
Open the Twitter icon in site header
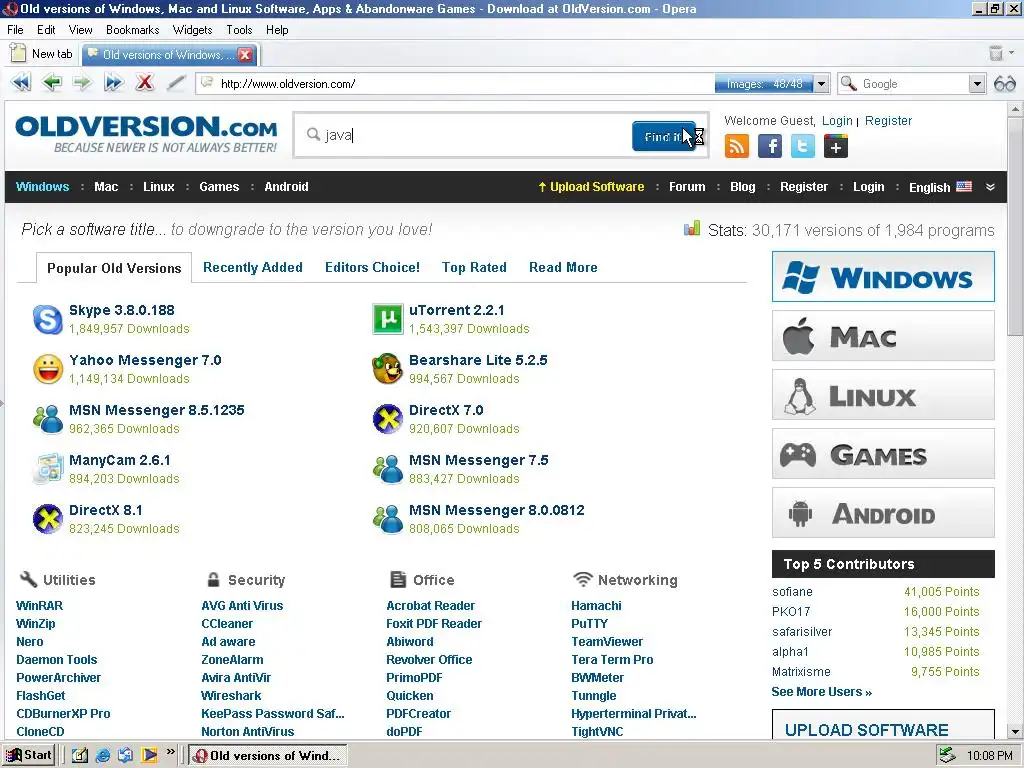coord(803,146)
